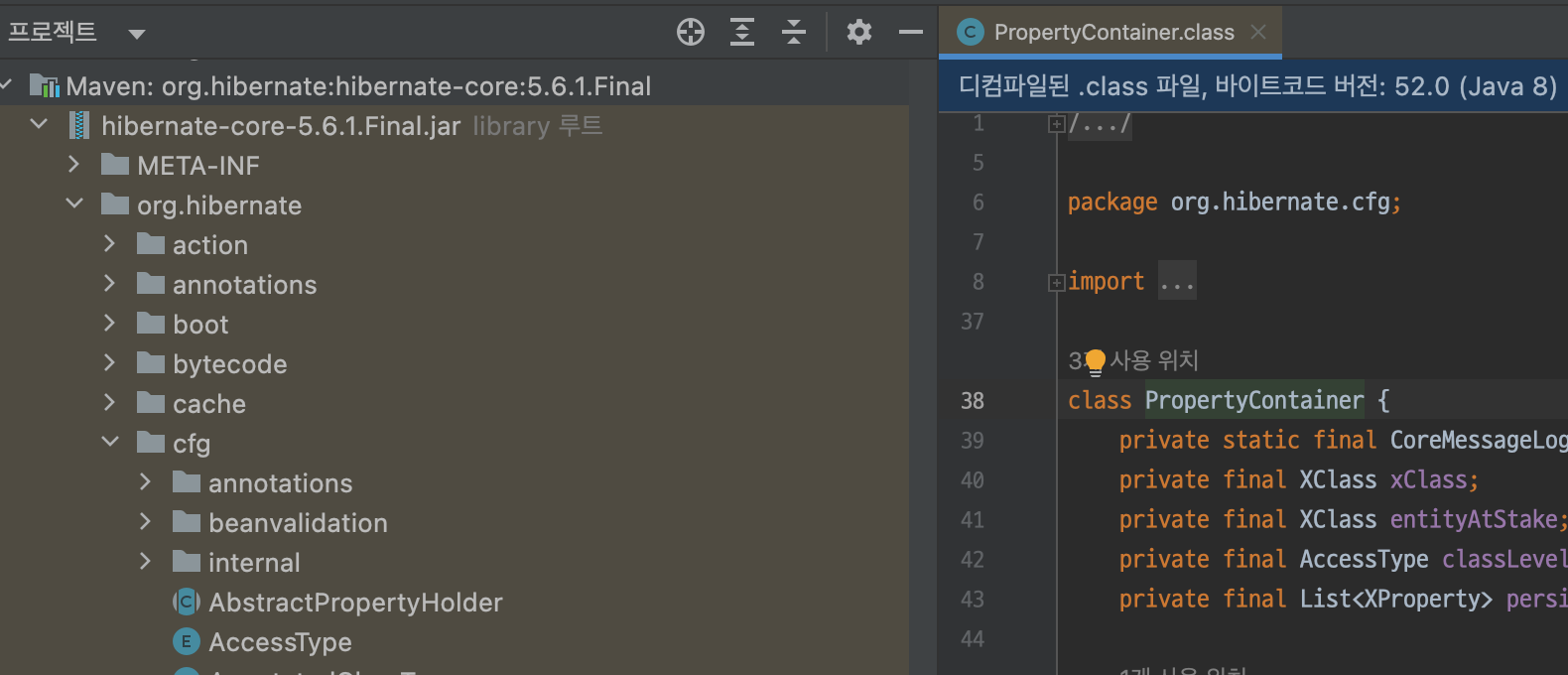Click the xClass field name on line 40

[1428, 479]
